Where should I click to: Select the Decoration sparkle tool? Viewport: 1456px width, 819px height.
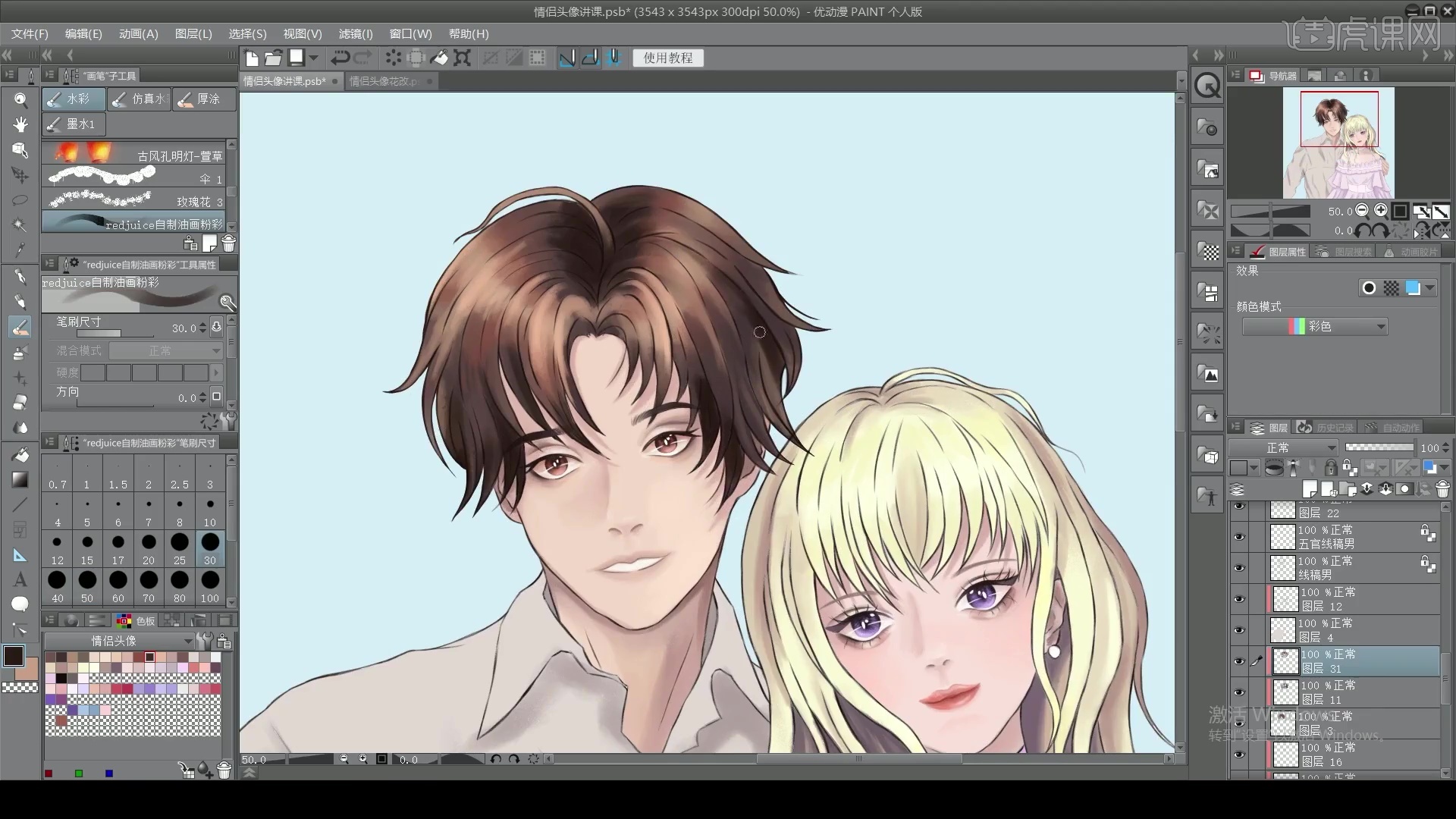[x=20, y=378]
